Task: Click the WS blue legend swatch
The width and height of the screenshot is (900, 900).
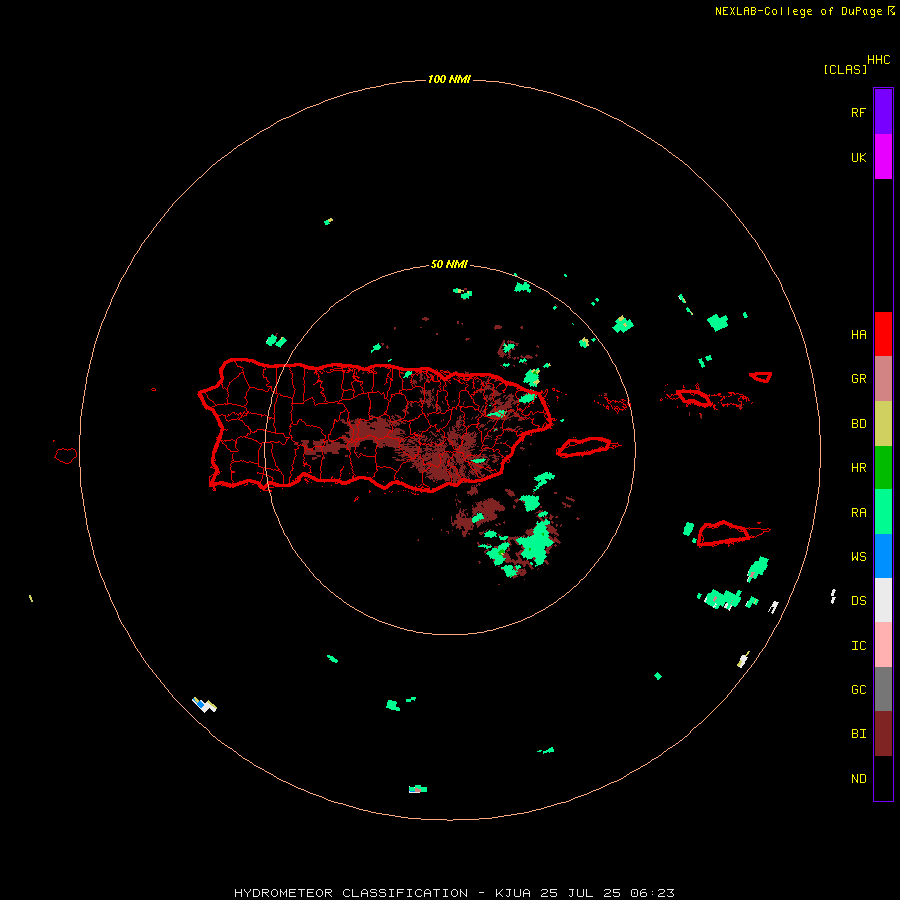Action: [883, 556]
